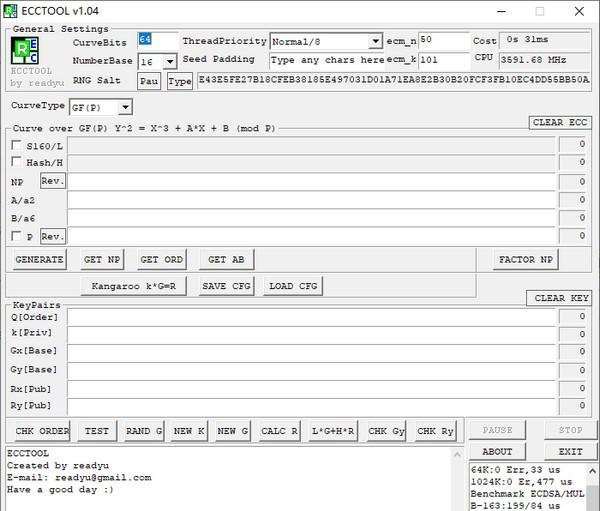Click SAVE CFG button

tap(226, 286)
